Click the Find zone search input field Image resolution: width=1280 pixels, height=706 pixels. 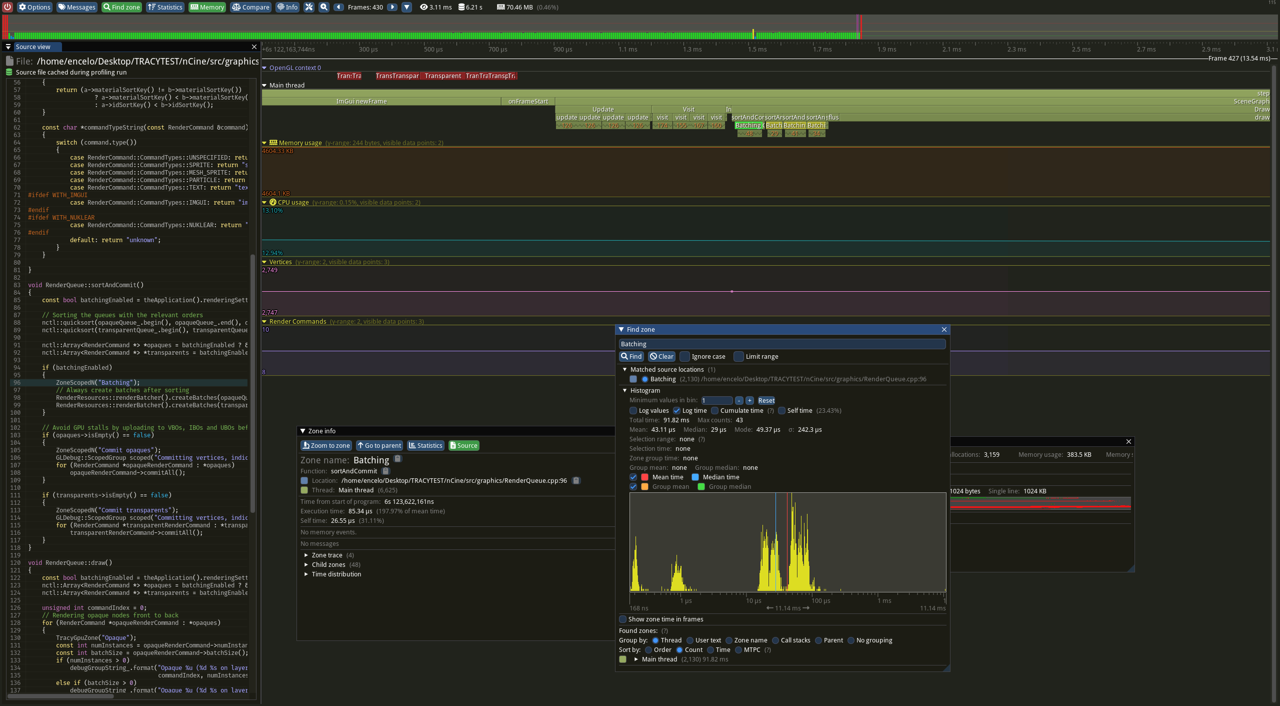point(782,344)
